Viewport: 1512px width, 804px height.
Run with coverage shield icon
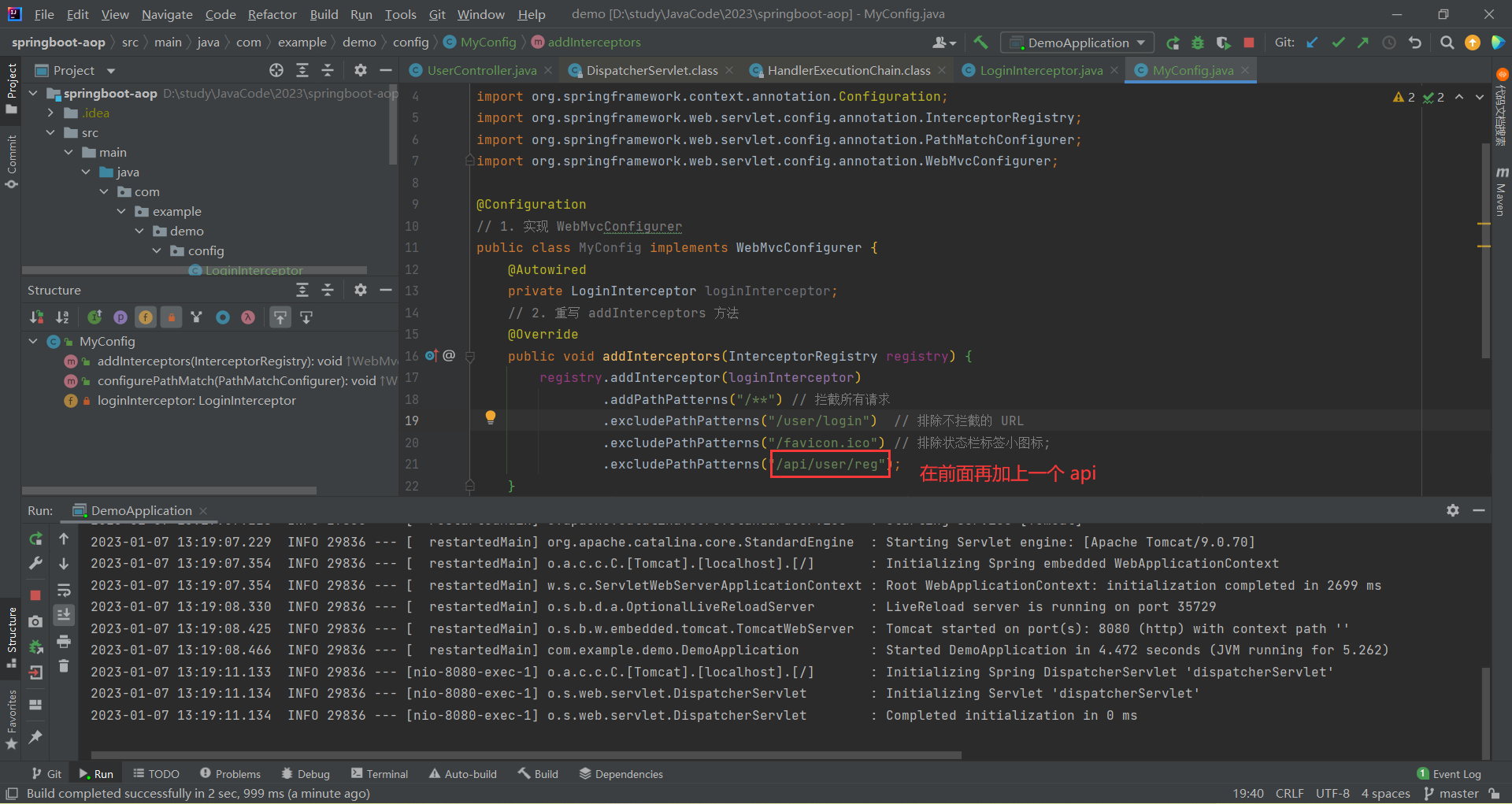(x=1223, y=43)
